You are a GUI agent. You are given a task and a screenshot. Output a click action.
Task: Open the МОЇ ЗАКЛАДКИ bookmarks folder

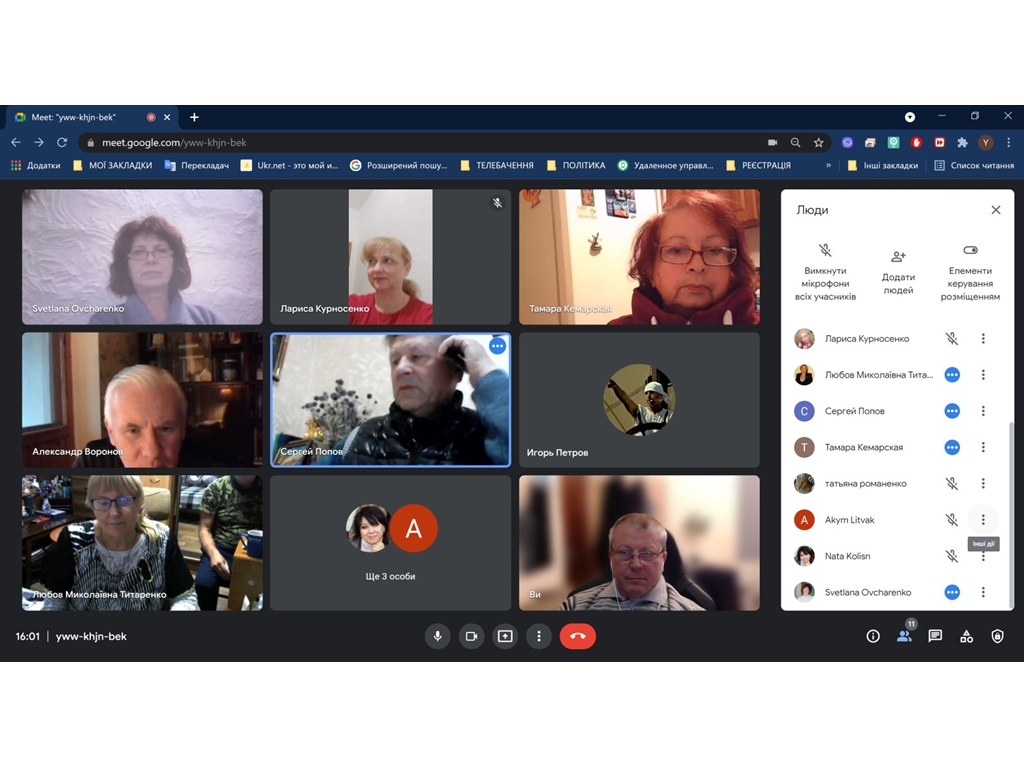click(113, 165)
